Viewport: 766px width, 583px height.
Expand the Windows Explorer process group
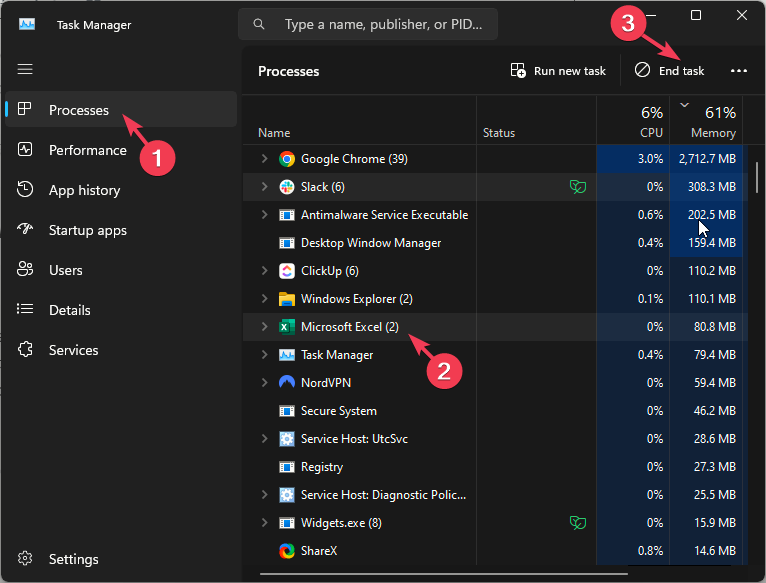(264, 299)
